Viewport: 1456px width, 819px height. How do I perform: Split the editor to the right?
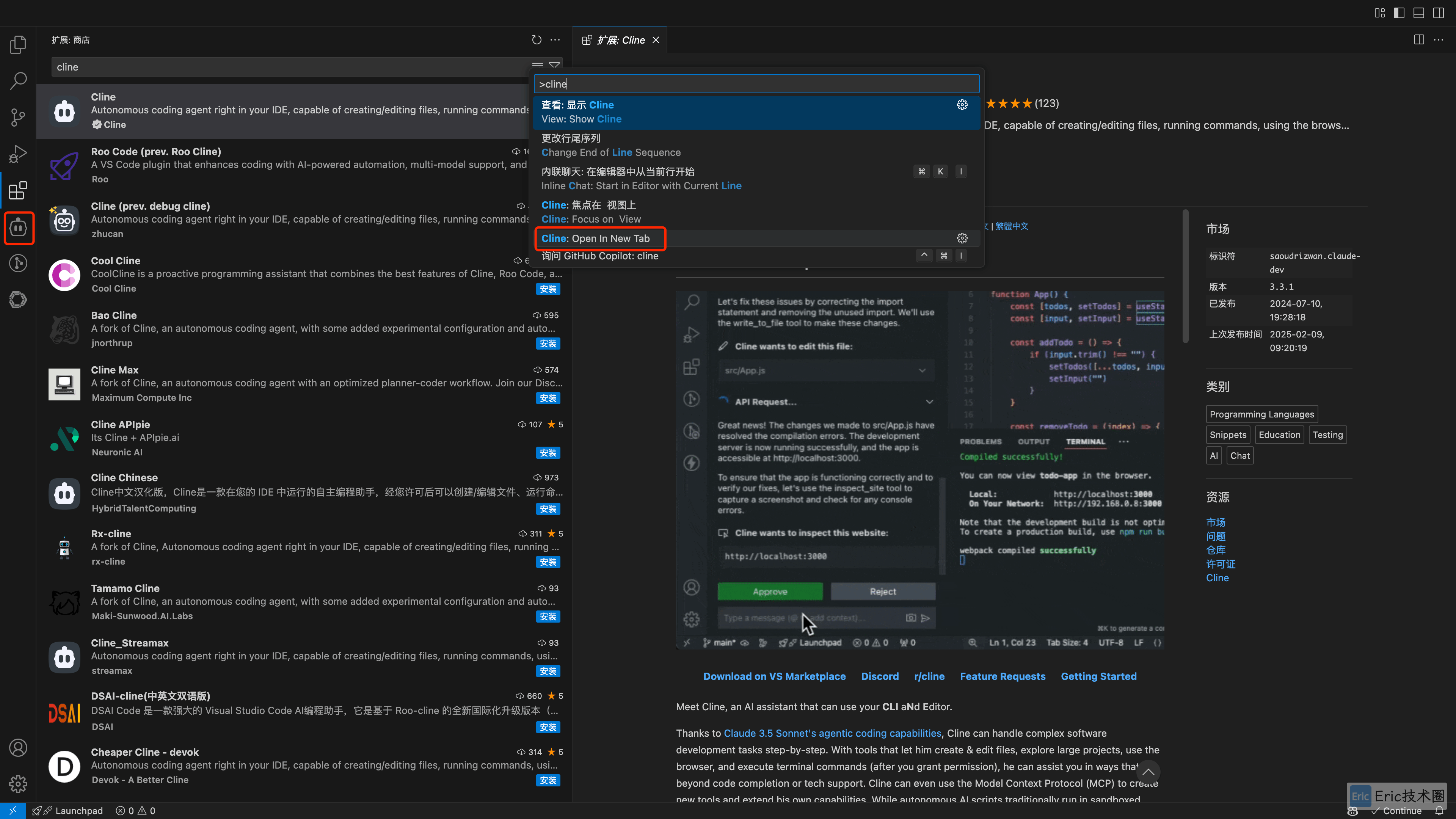coord(1419,39)
